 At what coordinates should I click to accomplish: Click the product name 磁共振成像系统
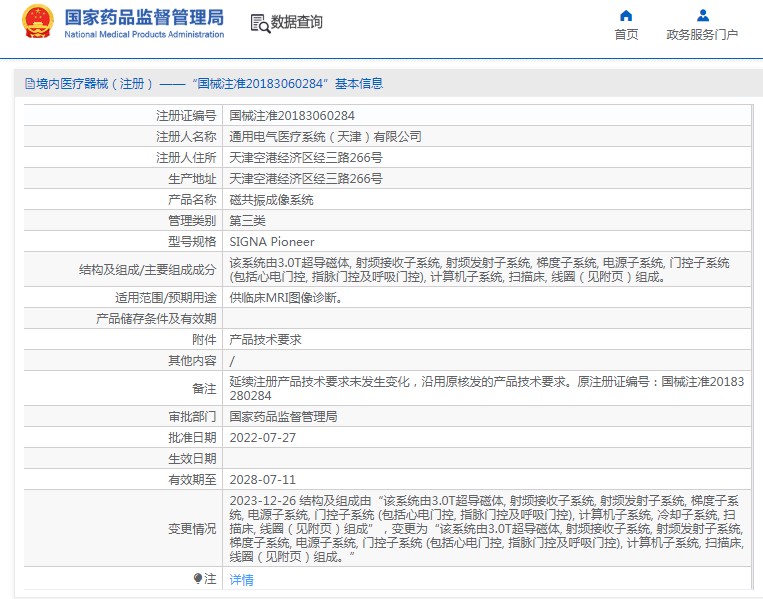(x=271, y=200)
